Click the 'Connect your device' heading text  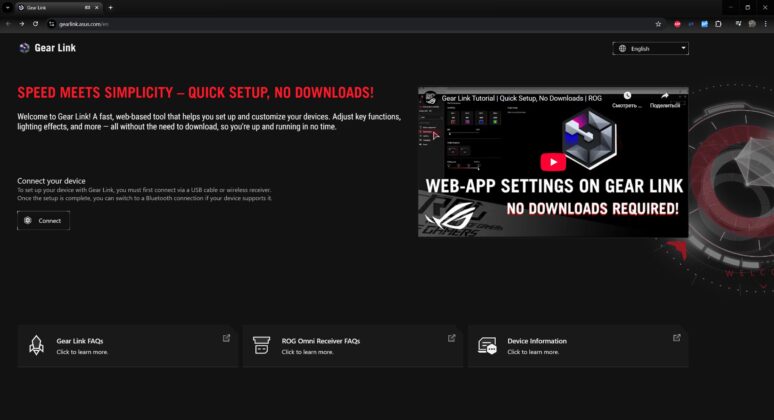click(51, 181)
